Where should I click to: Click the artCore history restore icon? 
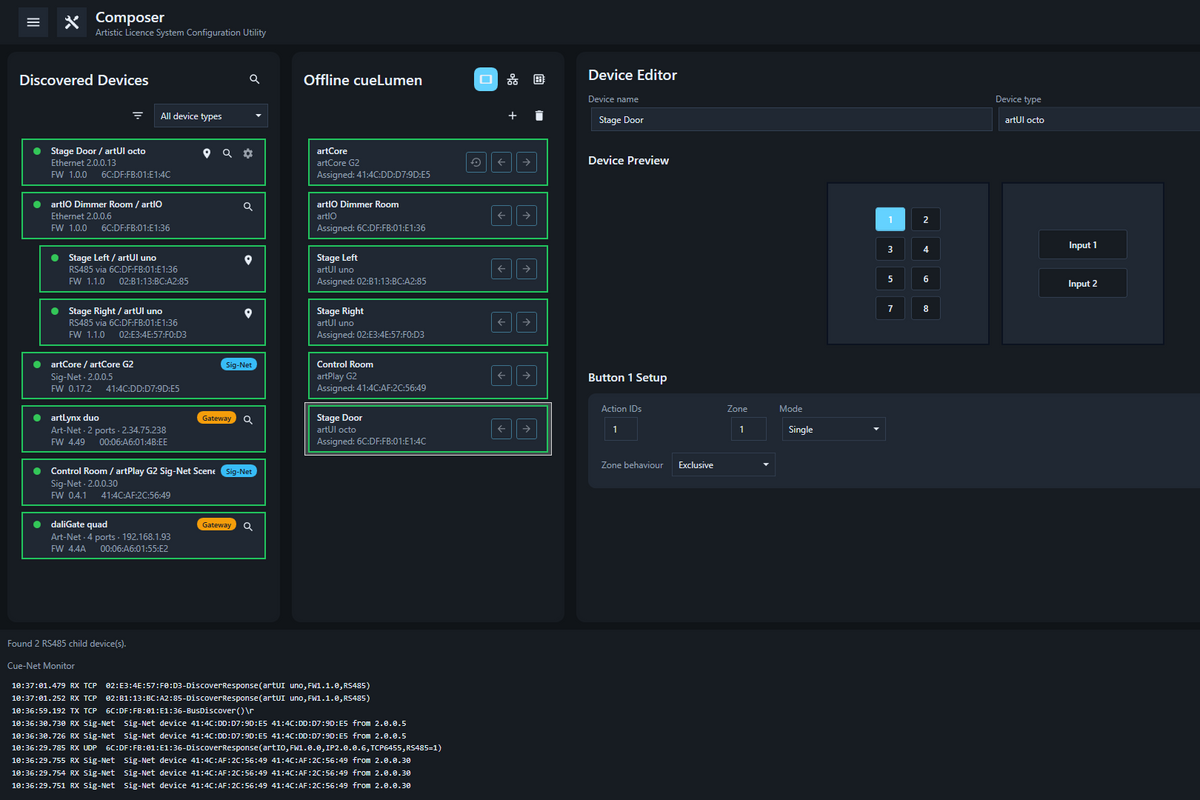click(477, 162)
